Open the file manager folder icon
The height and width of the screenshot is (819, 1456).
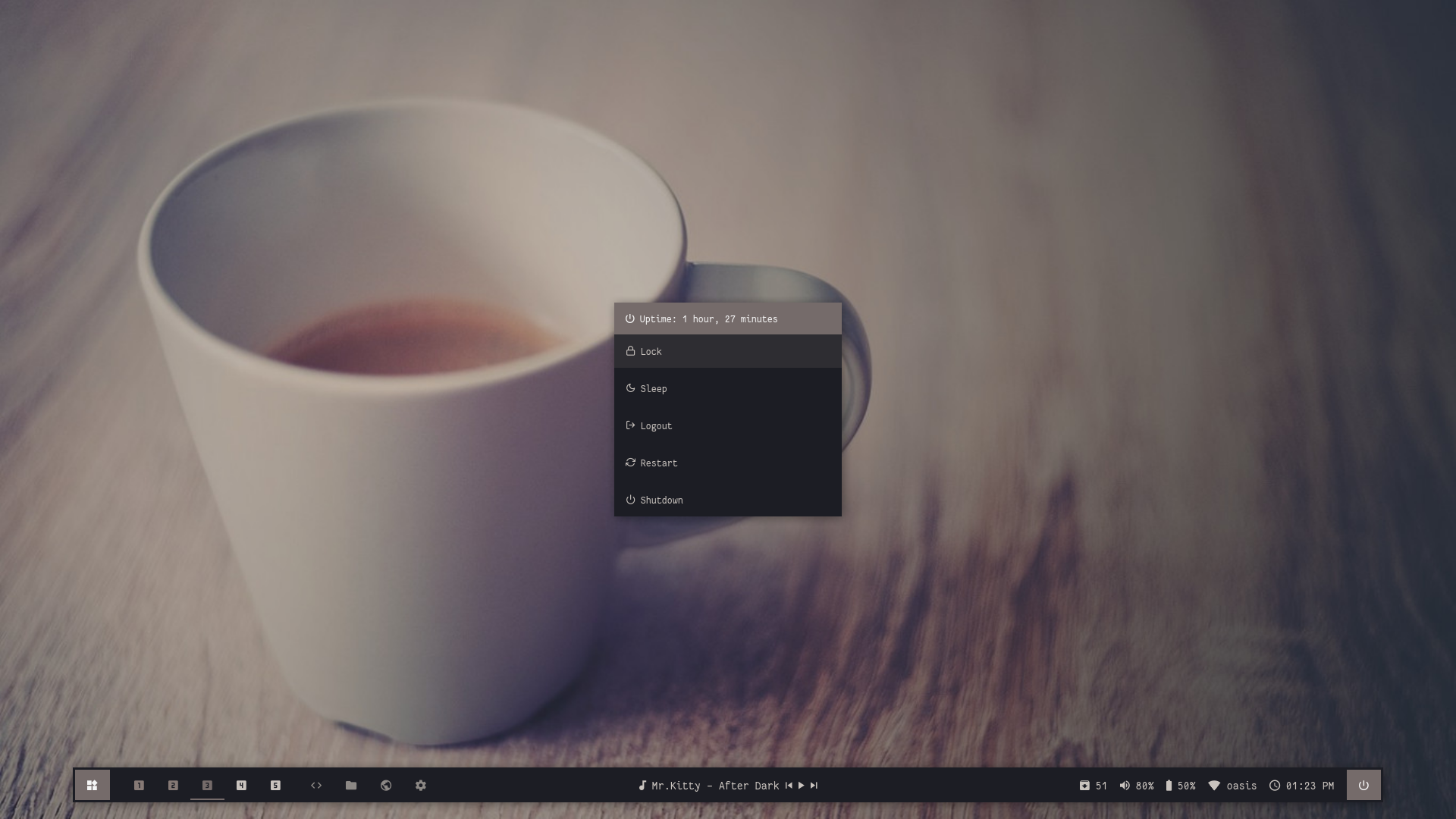click(351, 786)
